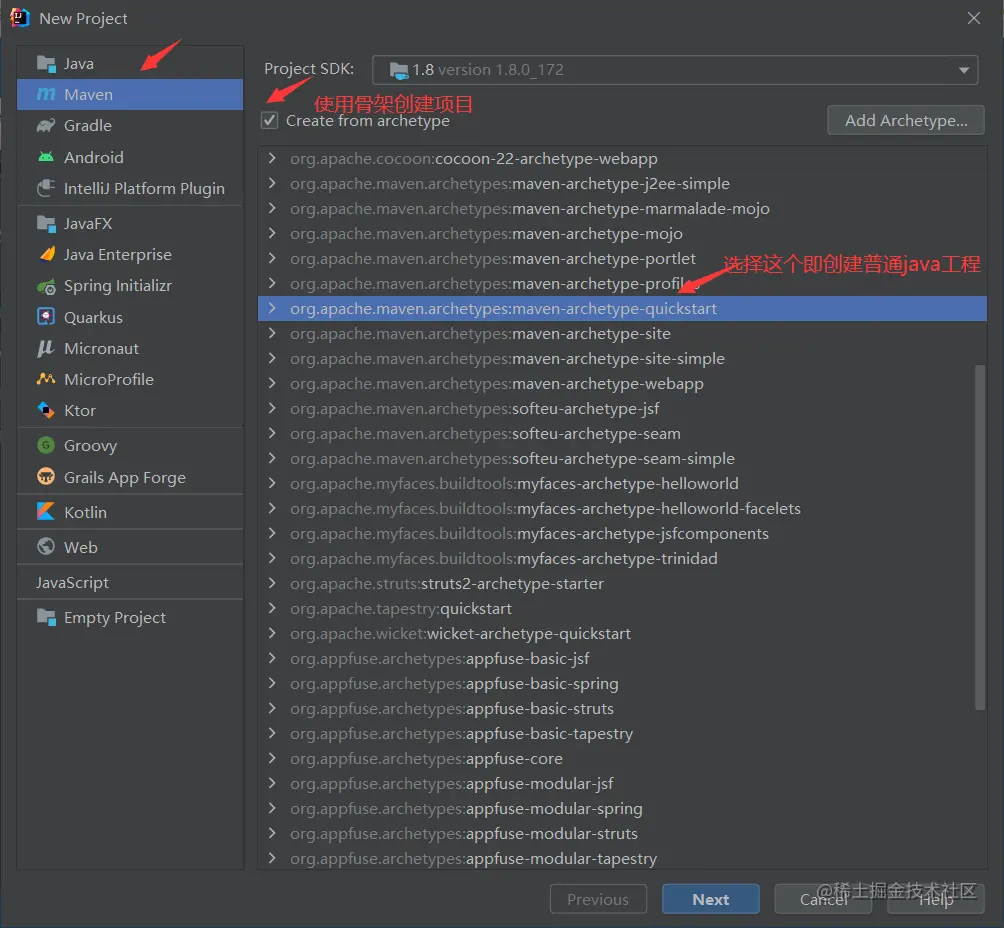
Task: Select maven-archetype-portlet row
Action: 622,258
